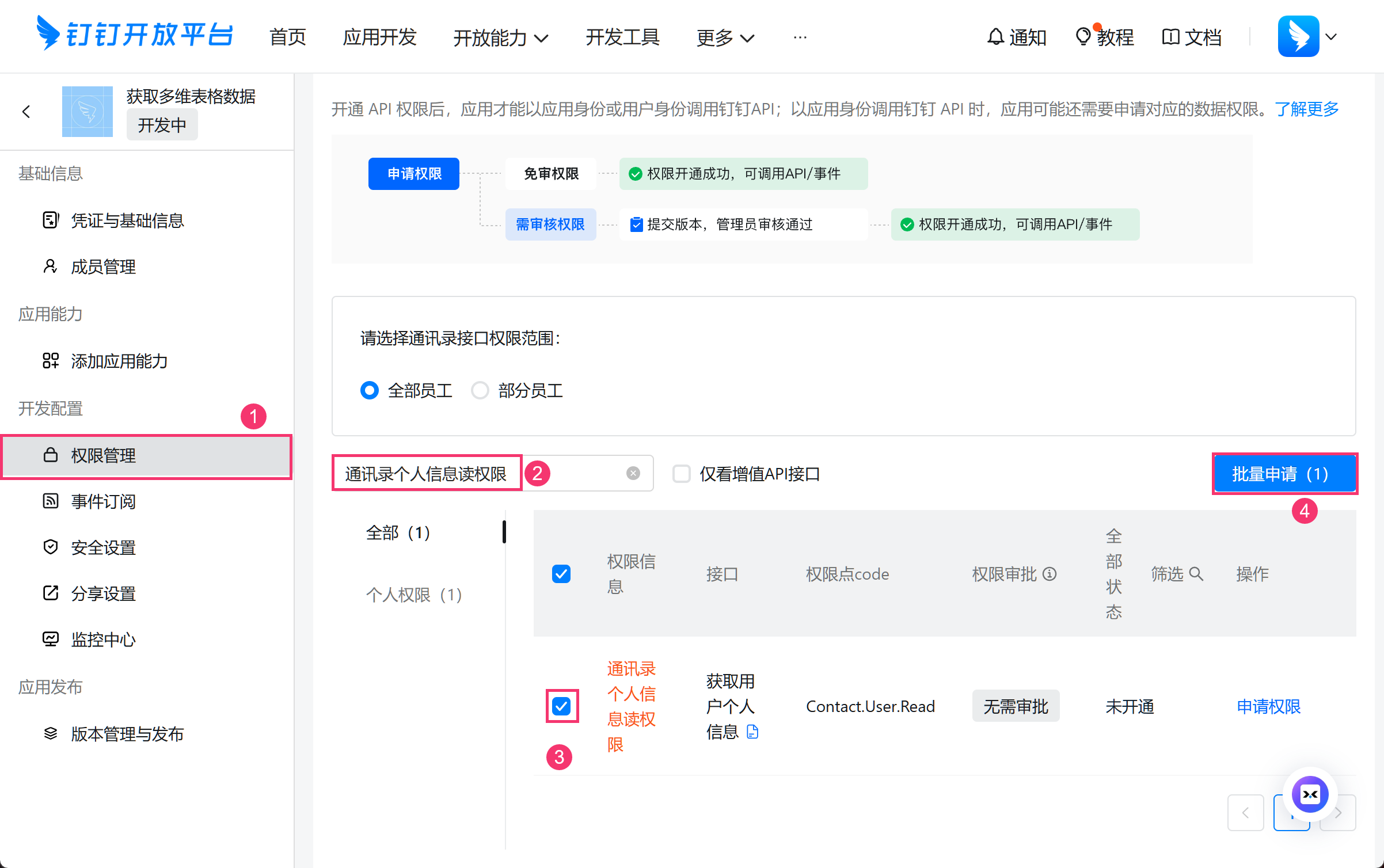Image resolution: width=1384 pixels, height=868 pixels.
Task: Open 事件订阅 in the sidebar
Action: pos(104,501)
